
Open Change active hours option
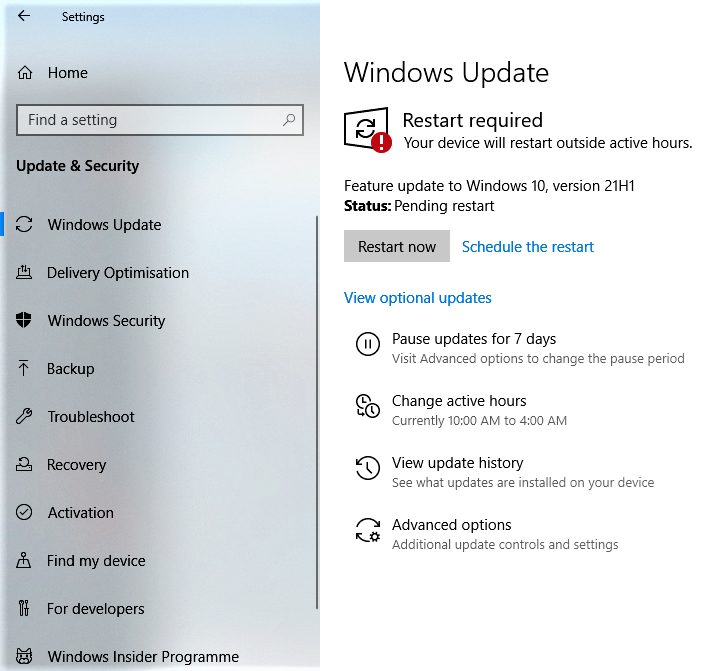click(459, 400)
